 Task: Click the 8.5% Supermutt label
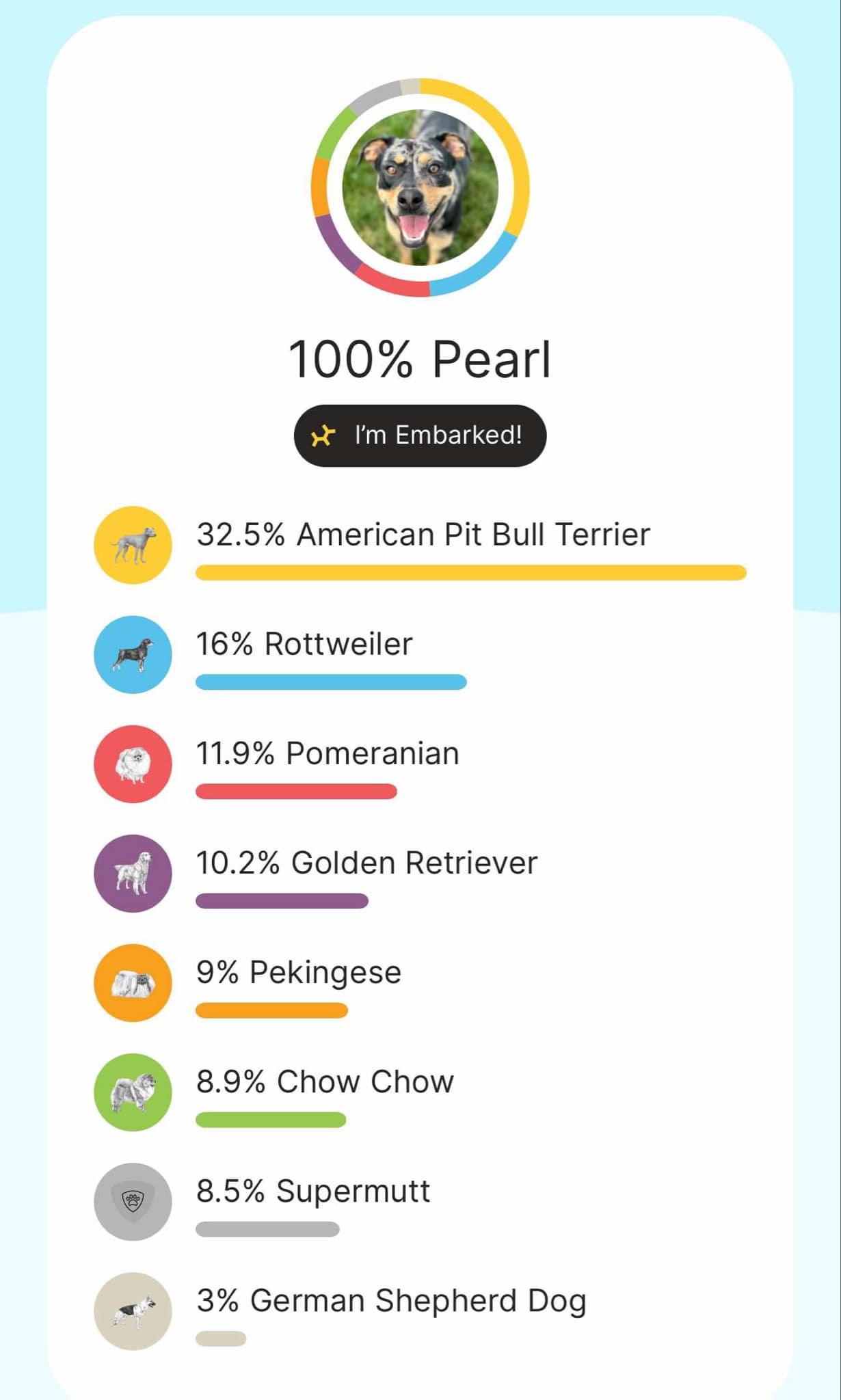pyautogui.click(x=313, y=1191)
